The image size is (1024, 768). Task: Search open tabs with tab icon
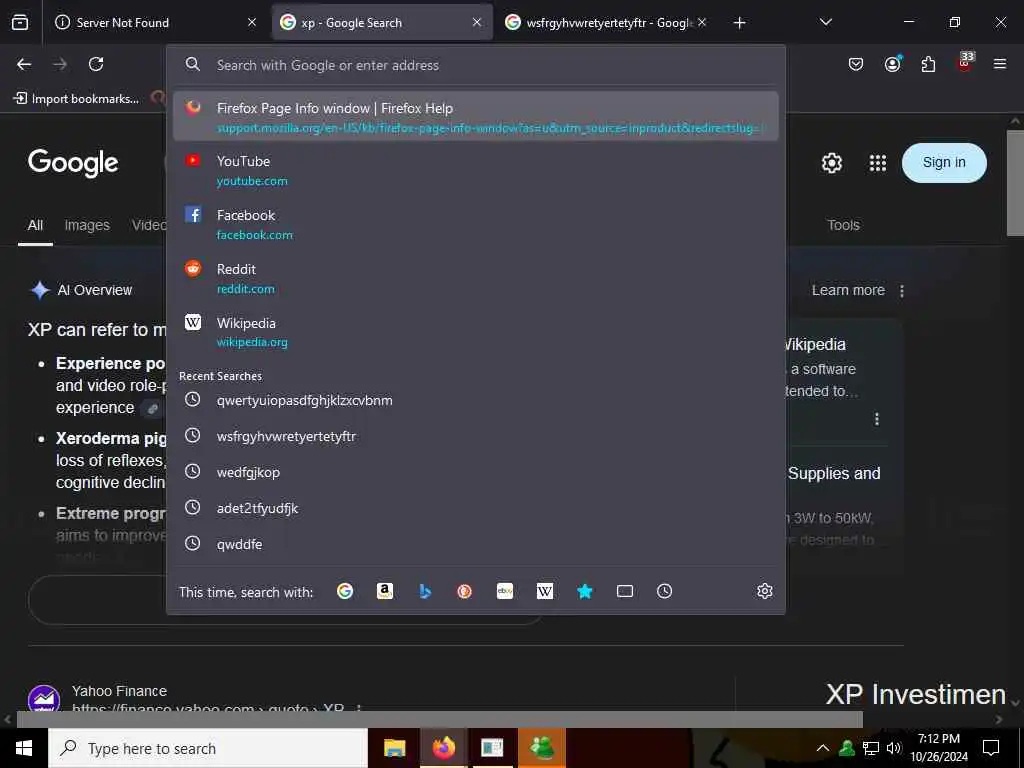click(625, 591)
